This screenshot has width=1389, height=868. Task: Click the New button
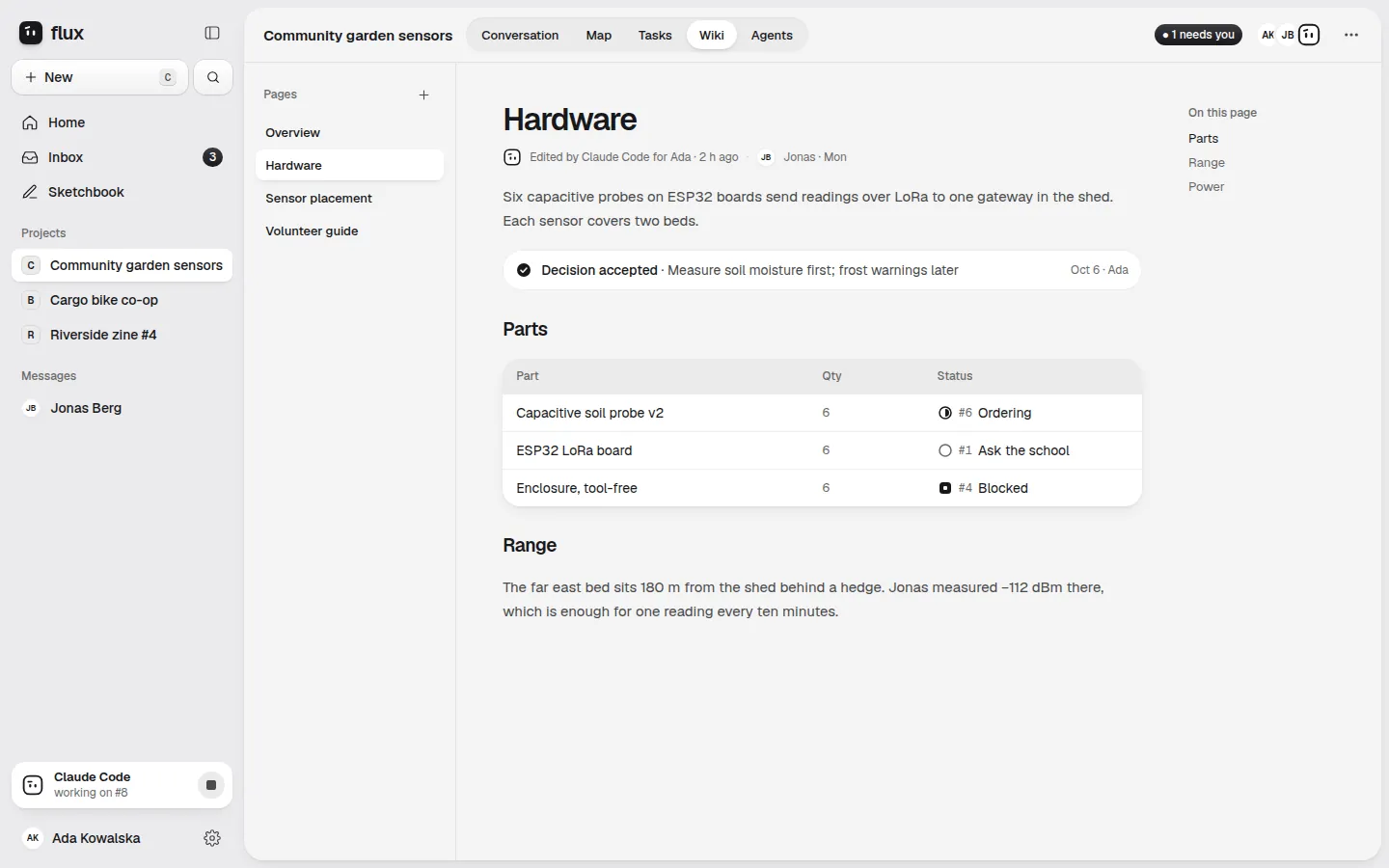coord(99,77)
